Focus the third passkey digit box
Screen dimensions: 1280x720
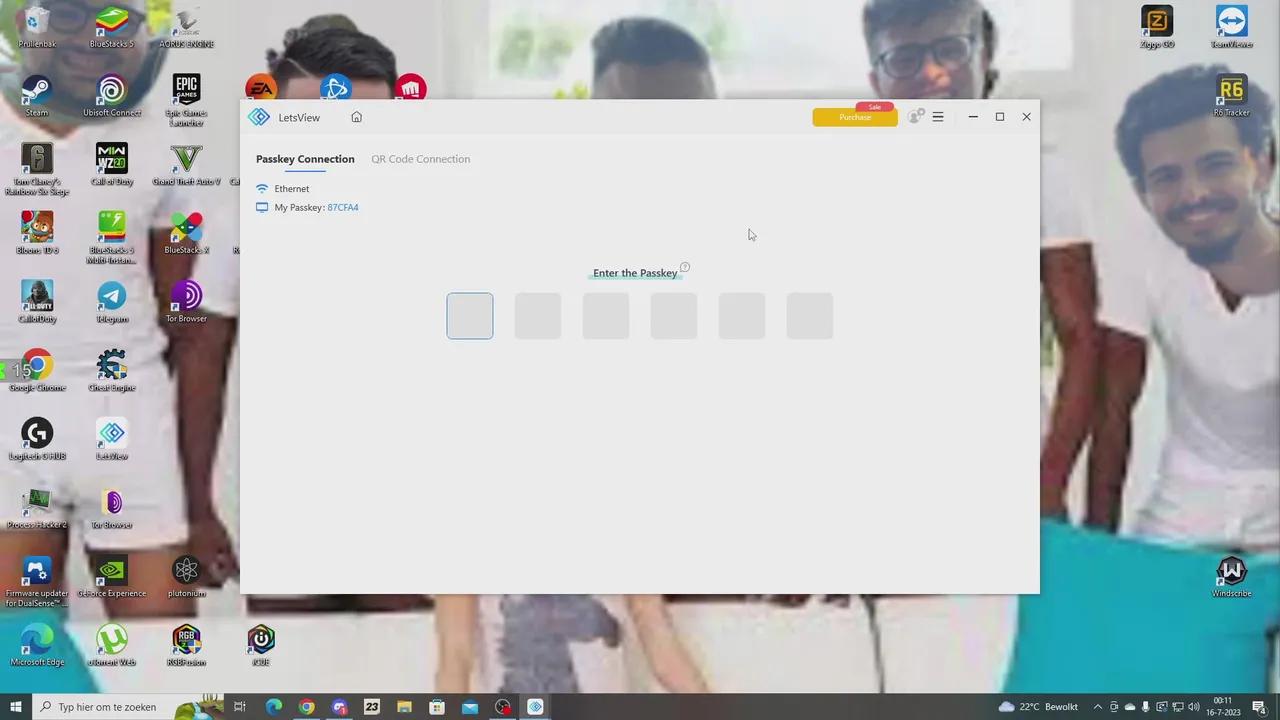[606, 316]
